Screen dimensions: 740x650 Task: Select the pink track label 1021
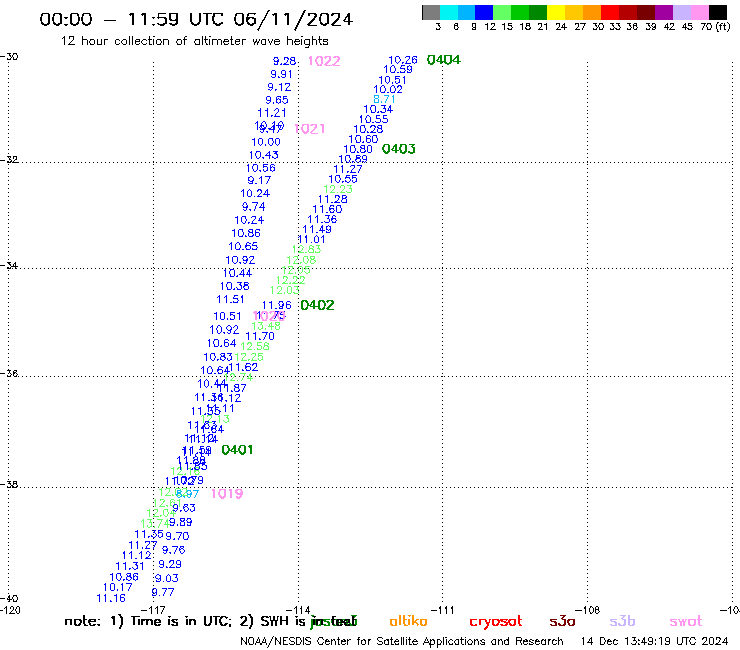tap(310, 129)
